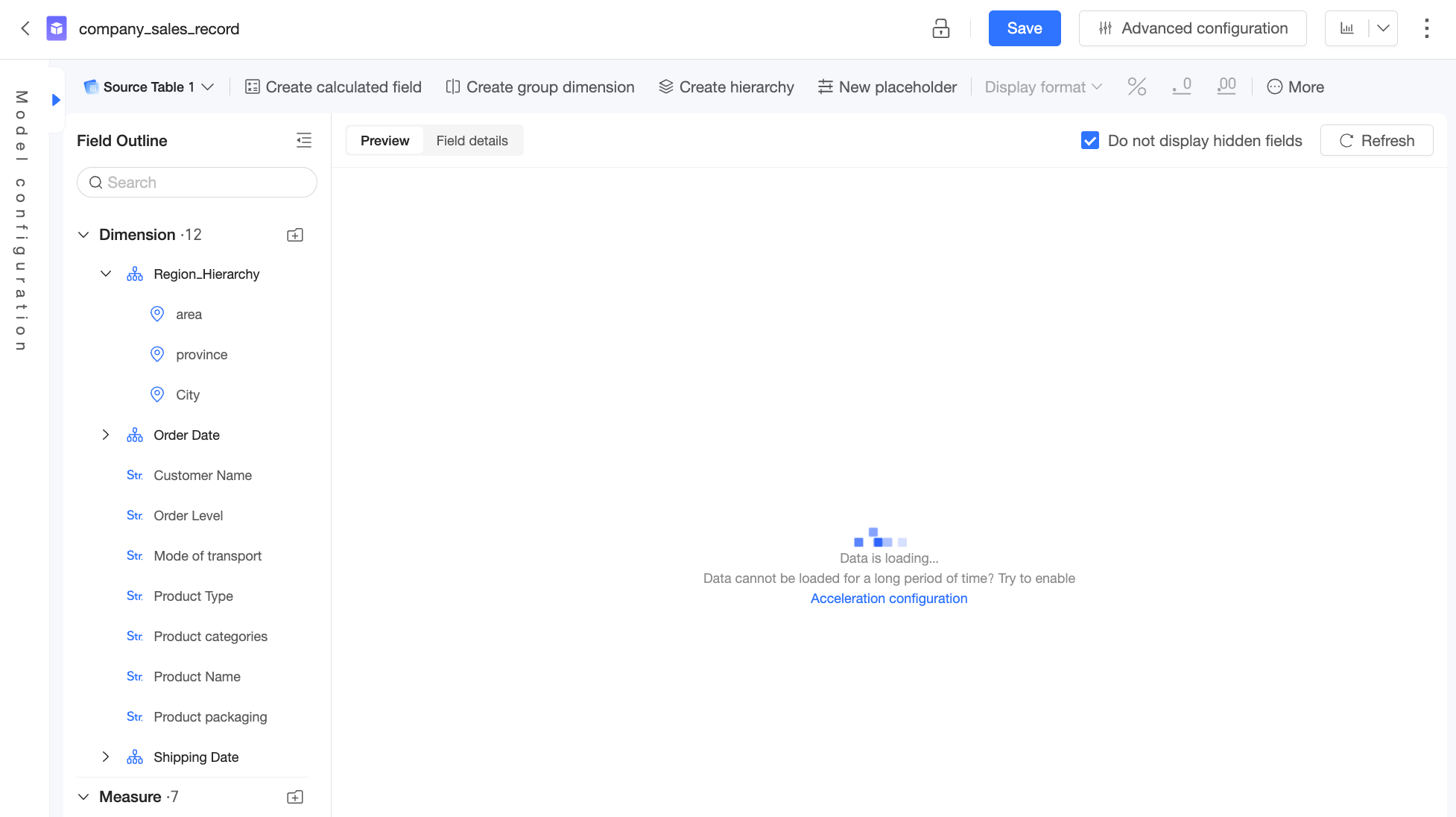This screenshot has width=1456, height=817.
Task: Click Order Date hierarchy icon
Action: tap(135, 435)
